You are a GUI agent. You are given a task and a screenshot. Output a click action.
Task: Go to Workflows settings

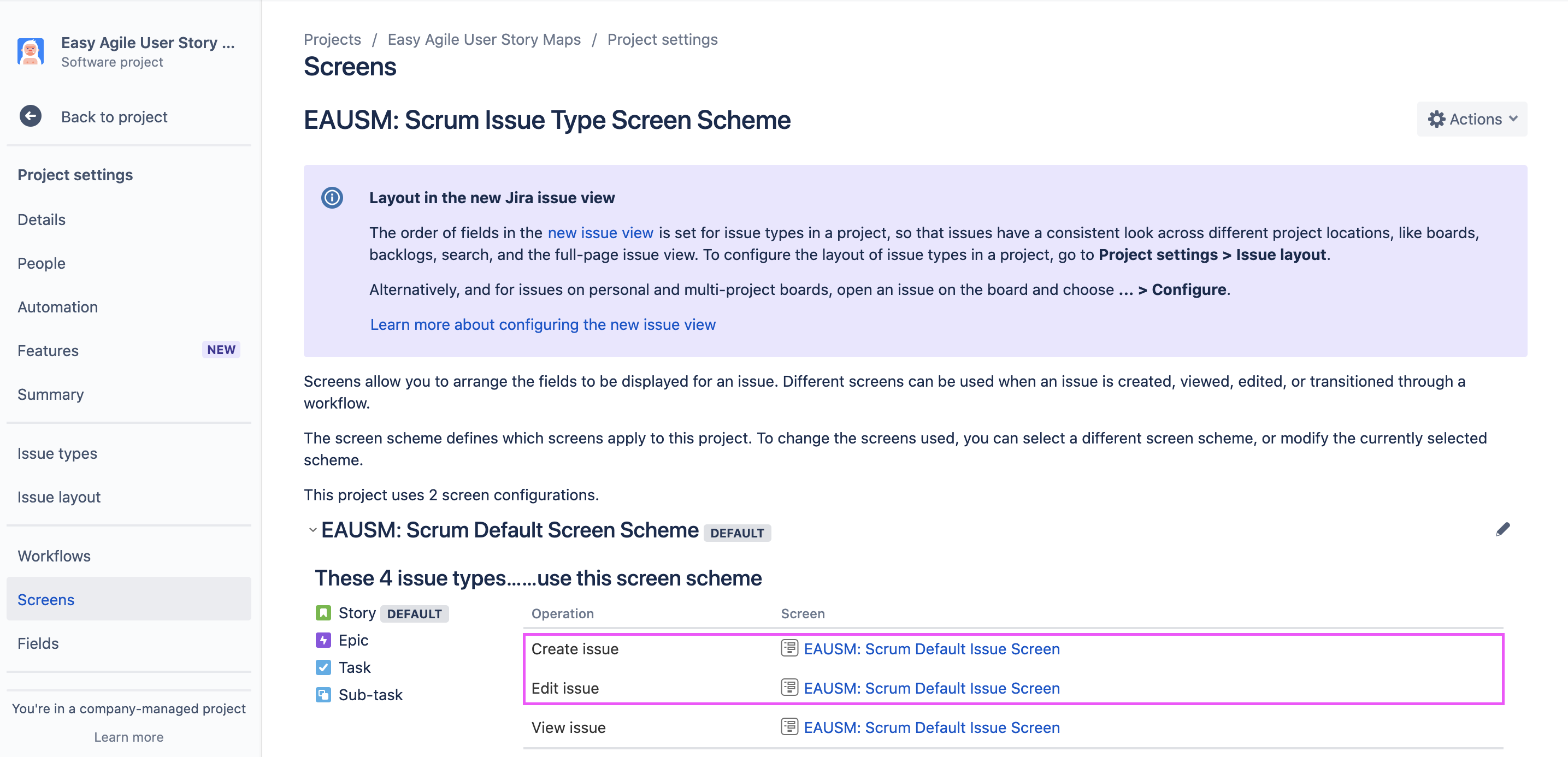point(54,555)
